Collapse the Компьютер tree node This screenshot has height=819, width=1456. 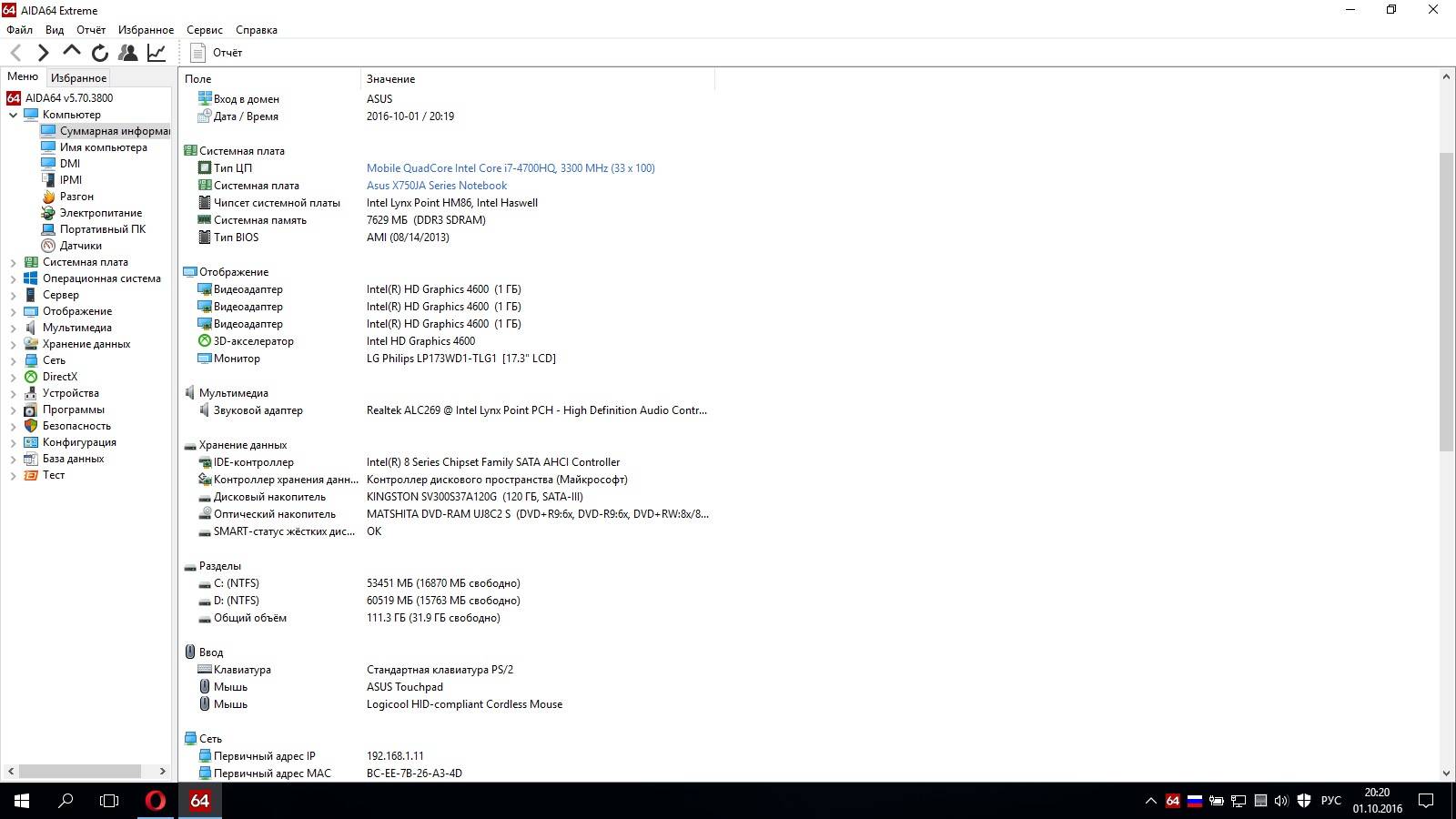tap(13, 116)
